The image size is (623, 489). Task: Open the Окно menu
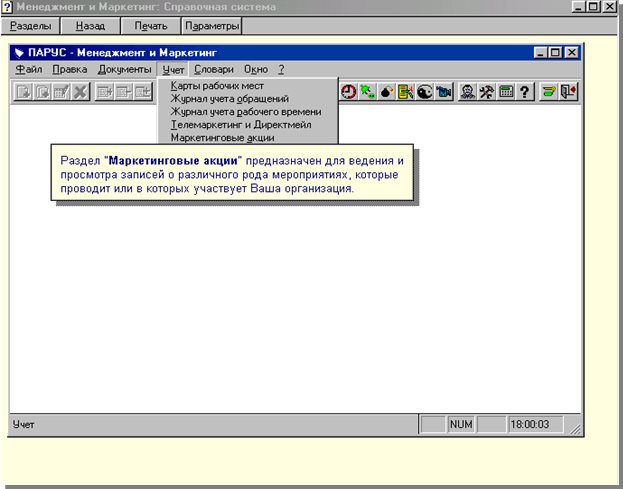(256, 70)
